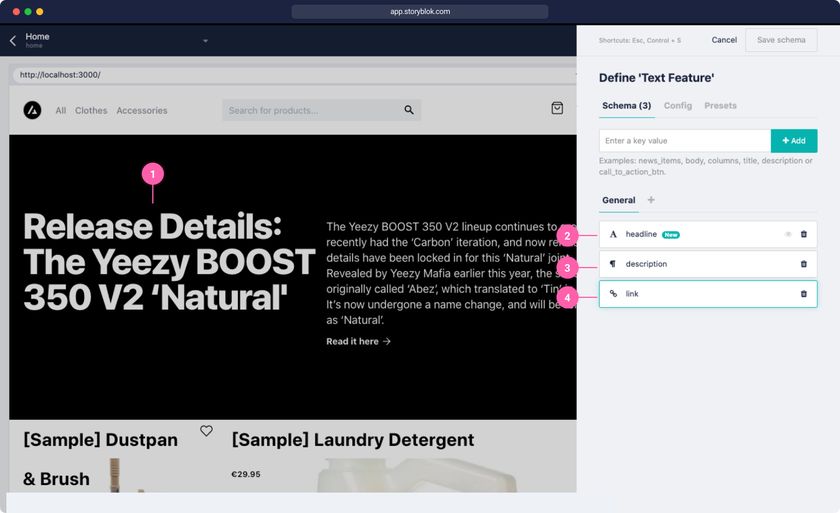This screenshot has height=513, width=840.
Task: Delete the link field with trash icon
Action: tap(804, 294)
